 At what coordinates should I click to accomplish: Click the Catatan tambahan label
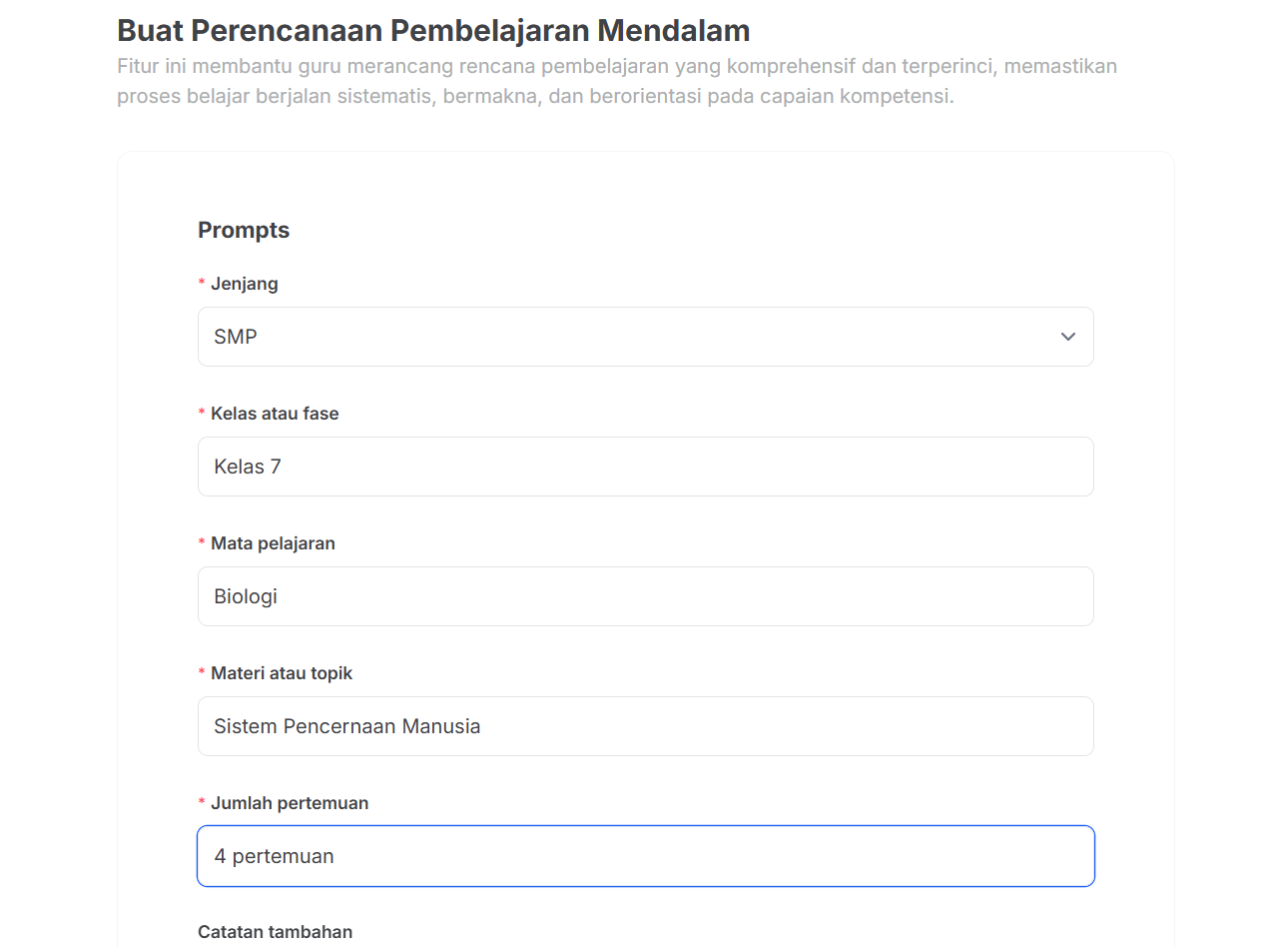(275, 932)
